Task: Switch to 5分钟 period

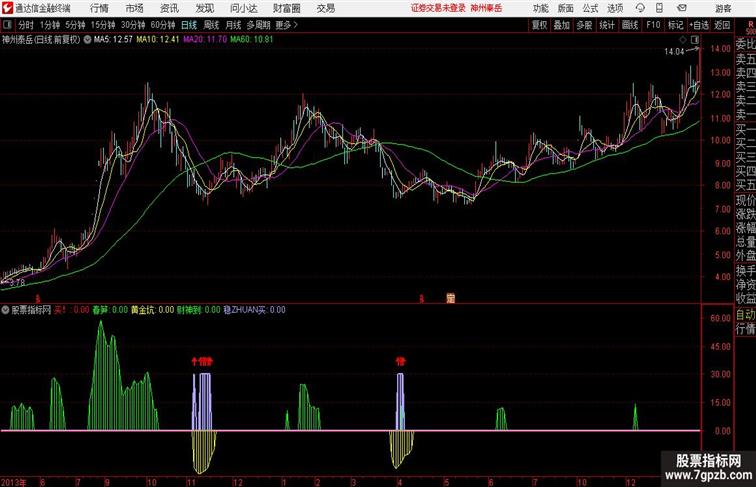Action: (75, 25)
